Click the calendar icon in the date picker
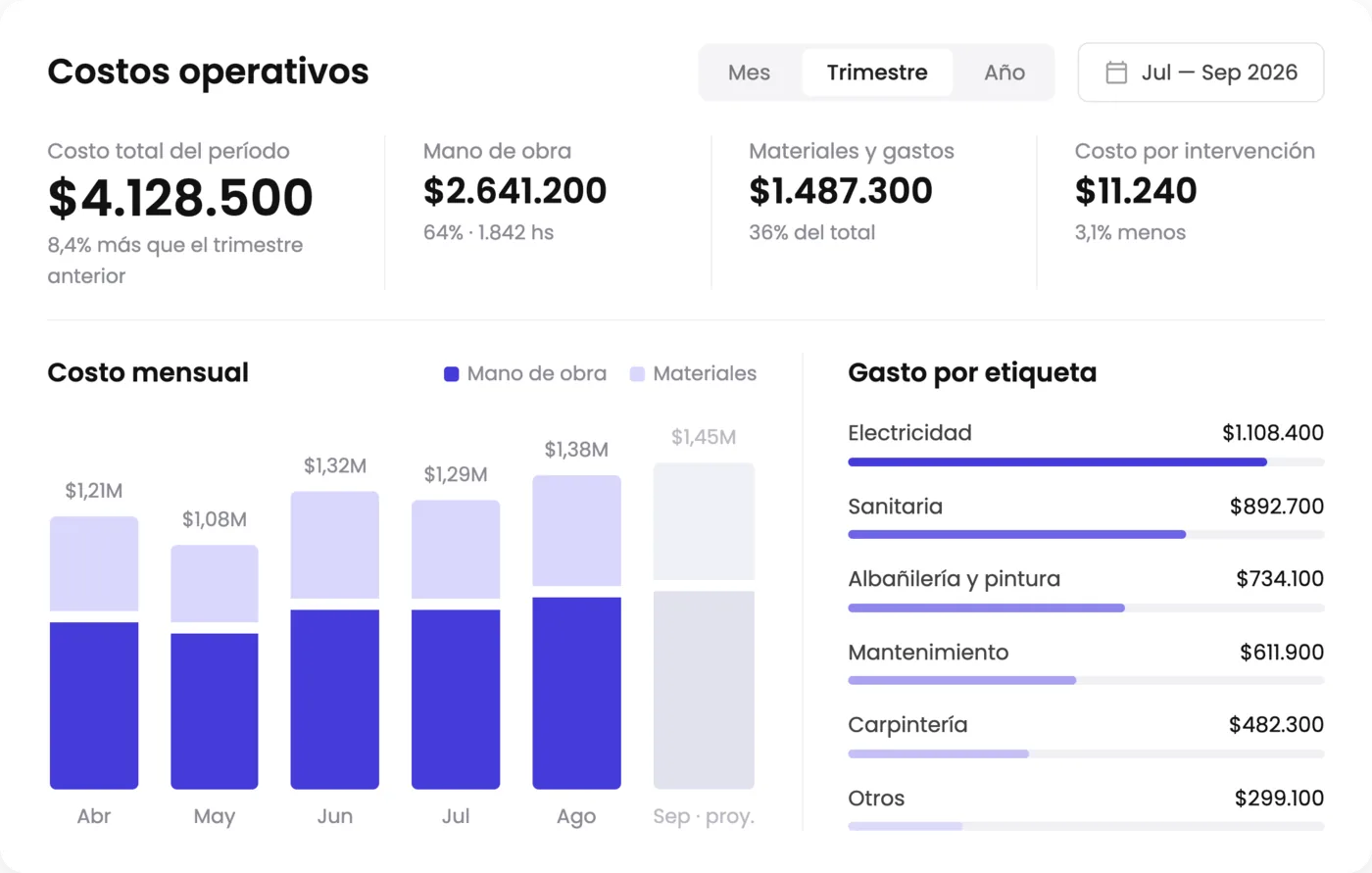Screen dimensions: 1372x873 tap(1116, 73)
